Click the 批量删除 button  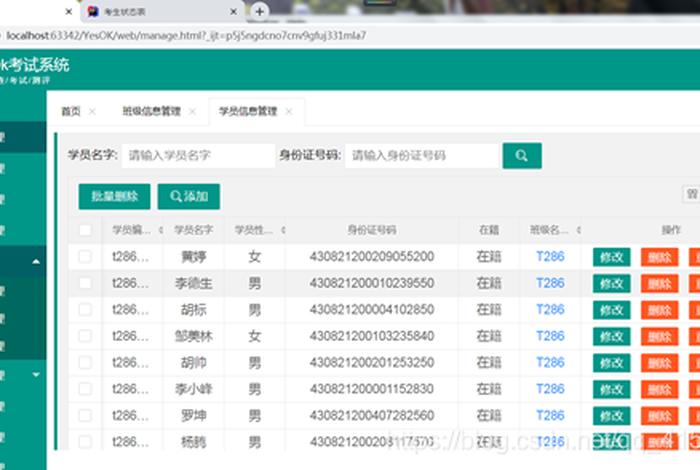(114, 196)
